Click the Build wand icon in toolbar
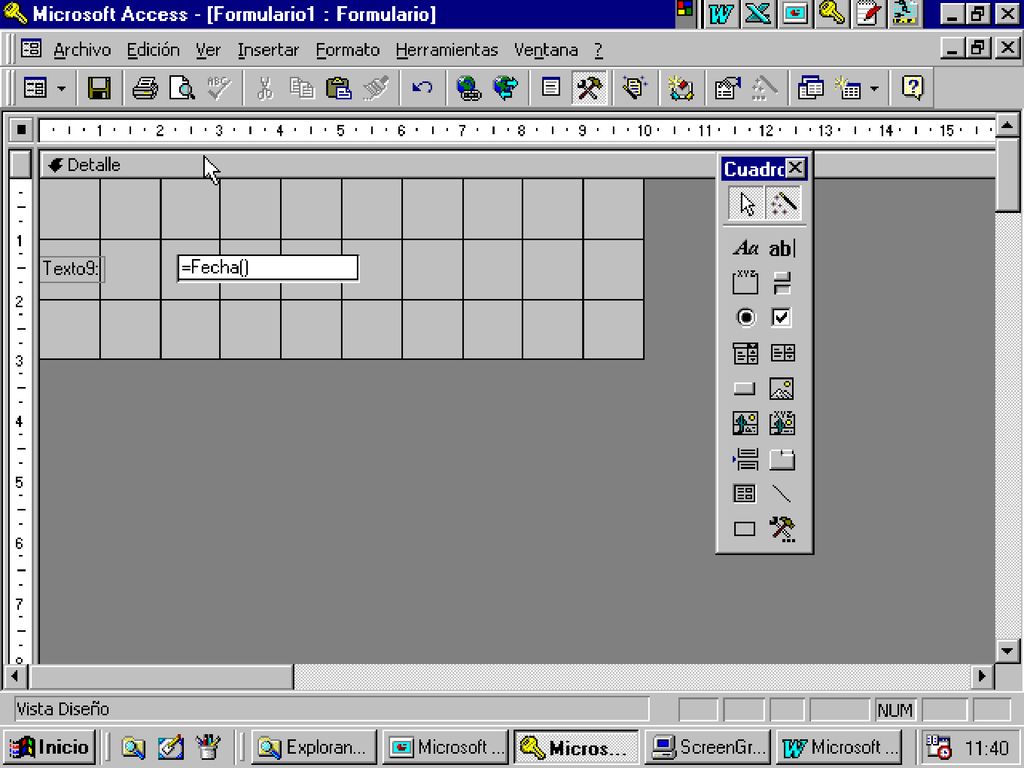Screen dimensions: 1024x768 pos(763,88)
